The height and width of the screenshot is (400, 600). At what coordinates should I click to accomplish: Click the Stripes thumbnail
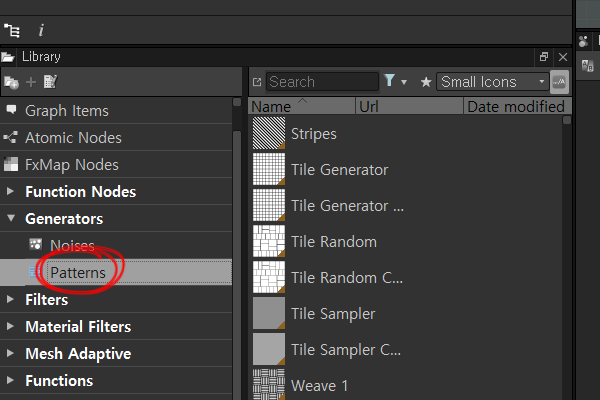269,133
